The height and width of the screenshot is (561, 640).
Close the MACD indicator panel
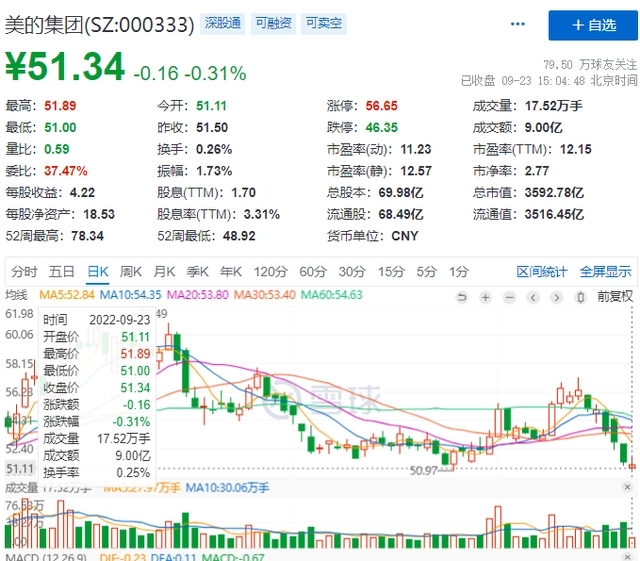click(x=627, y=557)
